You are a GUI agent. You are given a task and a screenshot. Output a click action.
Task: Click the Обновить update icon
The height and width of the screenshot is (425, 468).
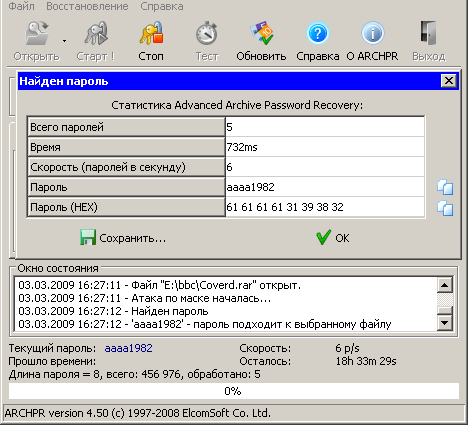261,33
